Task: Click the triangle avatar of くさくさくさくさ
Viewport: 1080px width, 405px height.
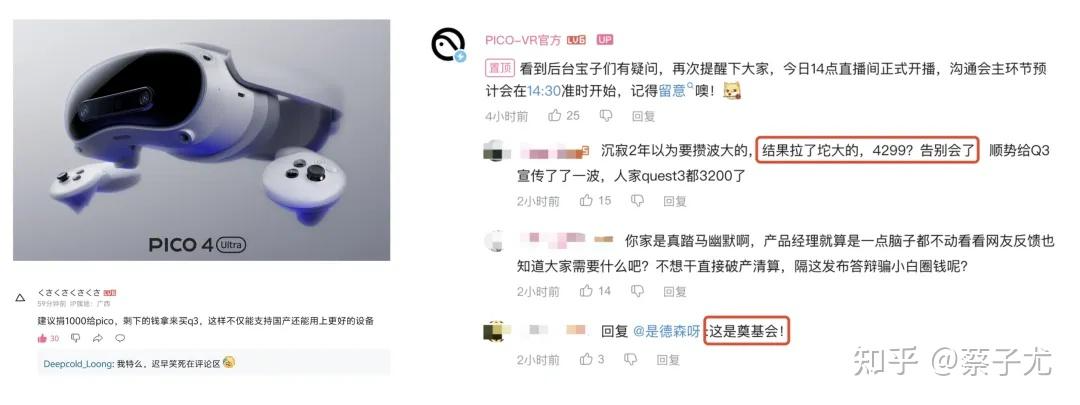Action: click(x=20, y=298)
